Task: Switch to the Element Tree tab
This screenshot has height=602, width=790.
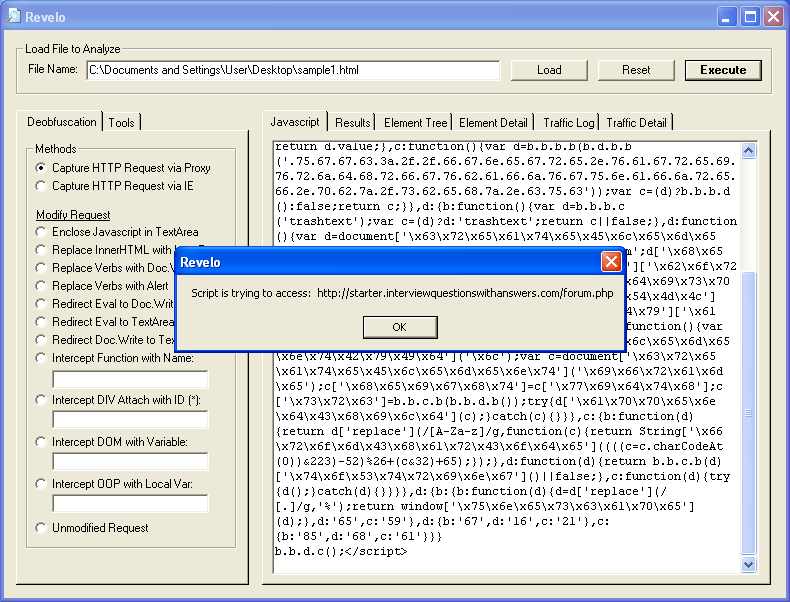Action: coord(416,123)
